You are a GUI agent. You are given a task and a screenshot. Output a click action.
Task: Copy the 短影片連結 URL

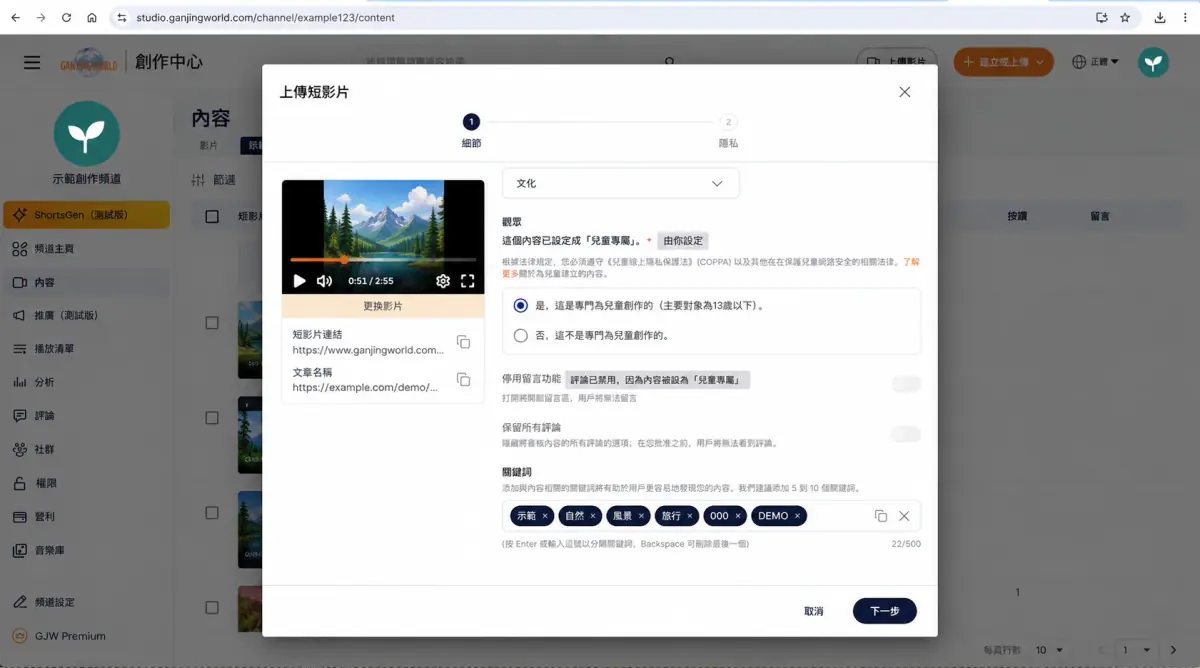pos(463,342)
